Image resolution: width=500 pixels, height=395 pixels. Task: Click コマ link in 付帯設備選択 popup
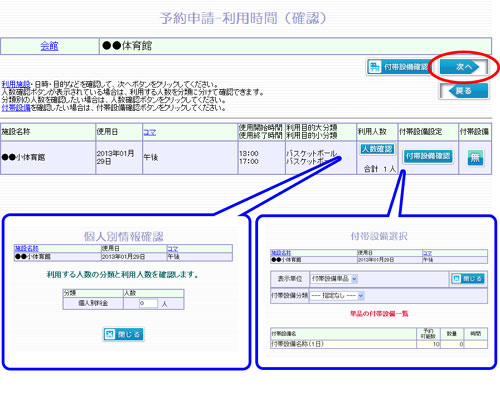427,253
